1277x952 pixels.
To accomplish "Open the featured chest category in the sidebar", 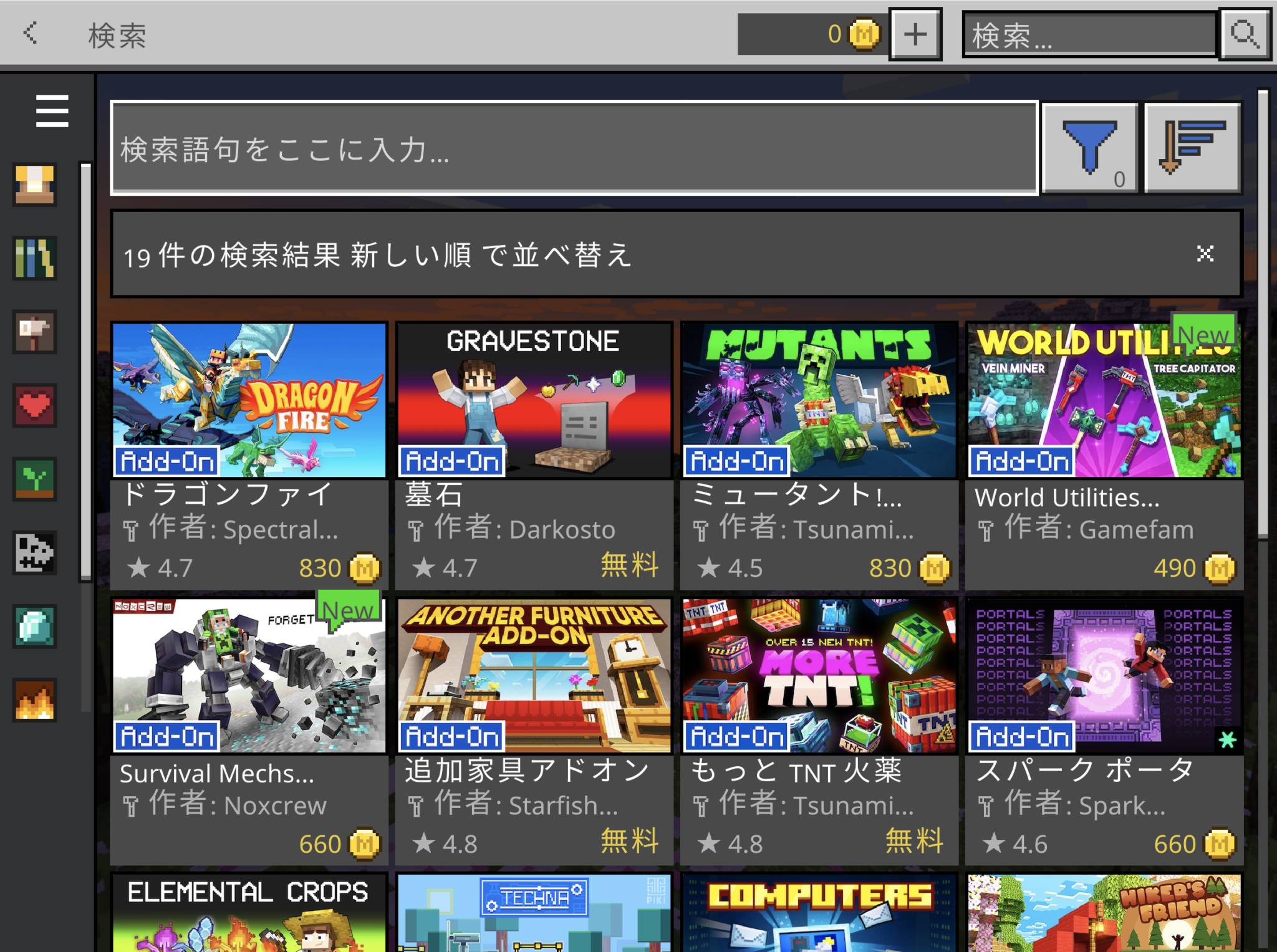I will click(34, 184).
